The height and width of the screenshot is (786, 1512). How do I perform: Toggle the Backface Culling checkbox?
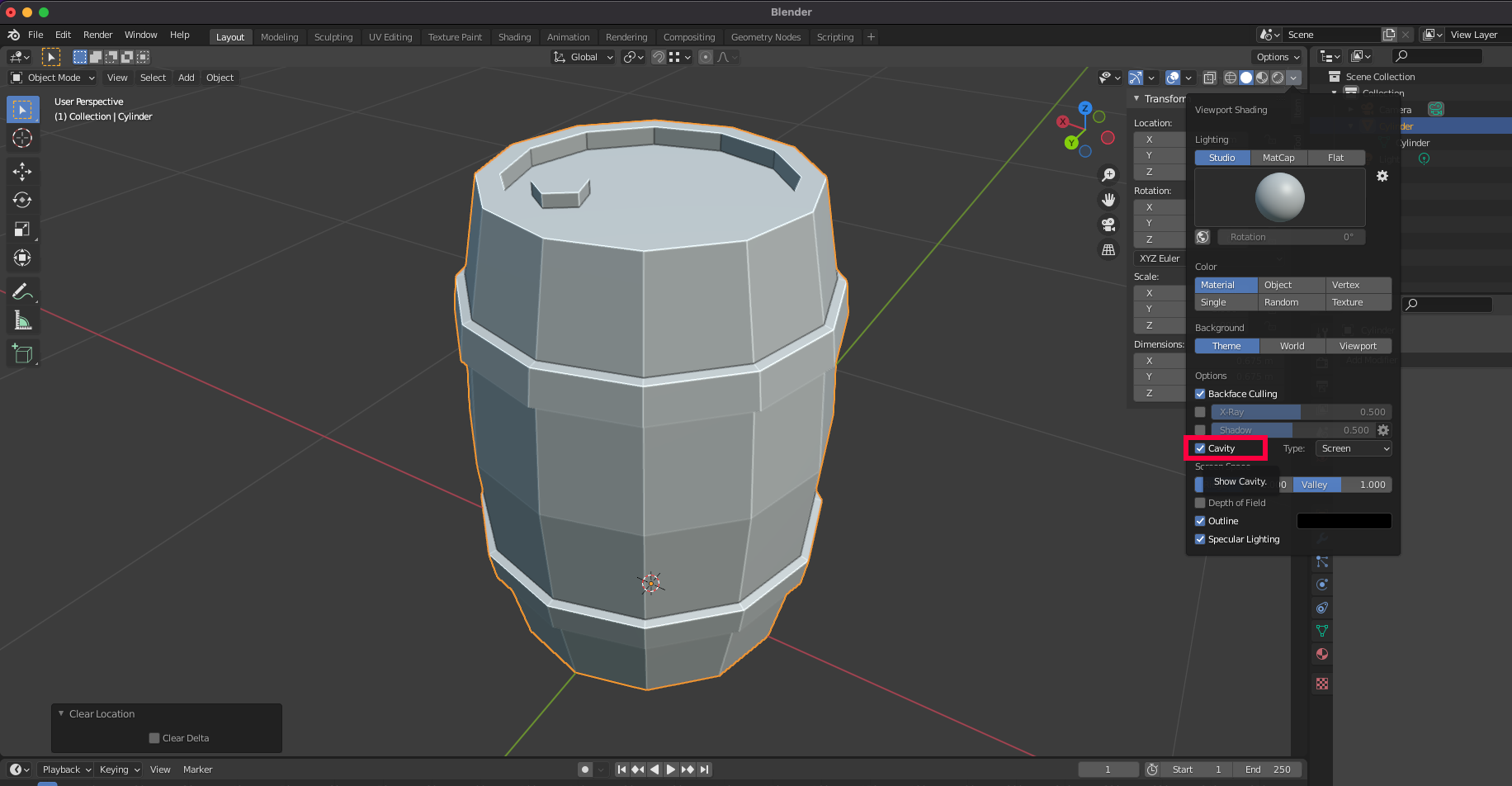(x=1200, y=394)
